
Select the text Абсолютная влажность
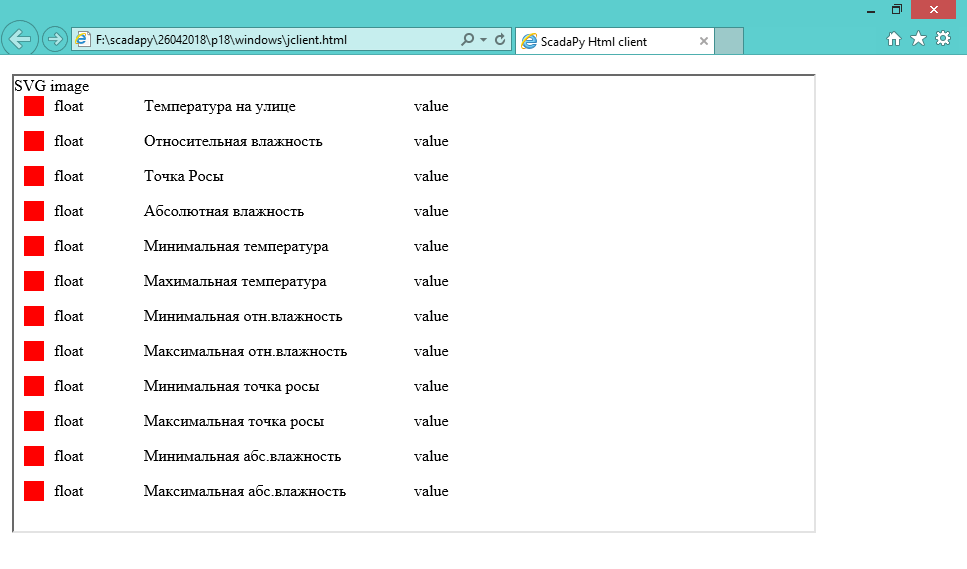point(224,211)
